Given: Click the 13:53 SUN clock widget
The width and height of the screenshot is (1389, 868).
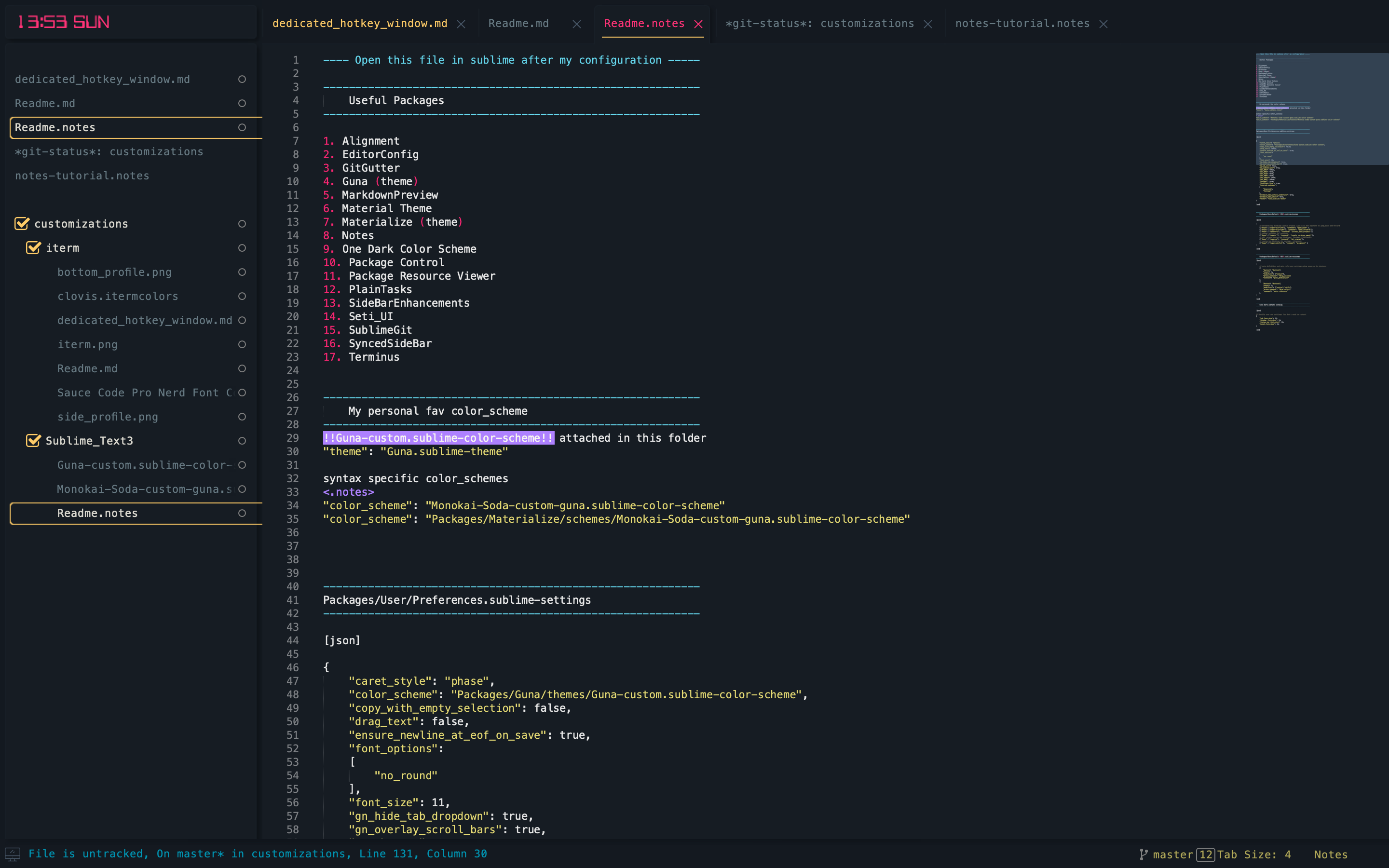Looking at the screenshot, I should coord(64,22).
